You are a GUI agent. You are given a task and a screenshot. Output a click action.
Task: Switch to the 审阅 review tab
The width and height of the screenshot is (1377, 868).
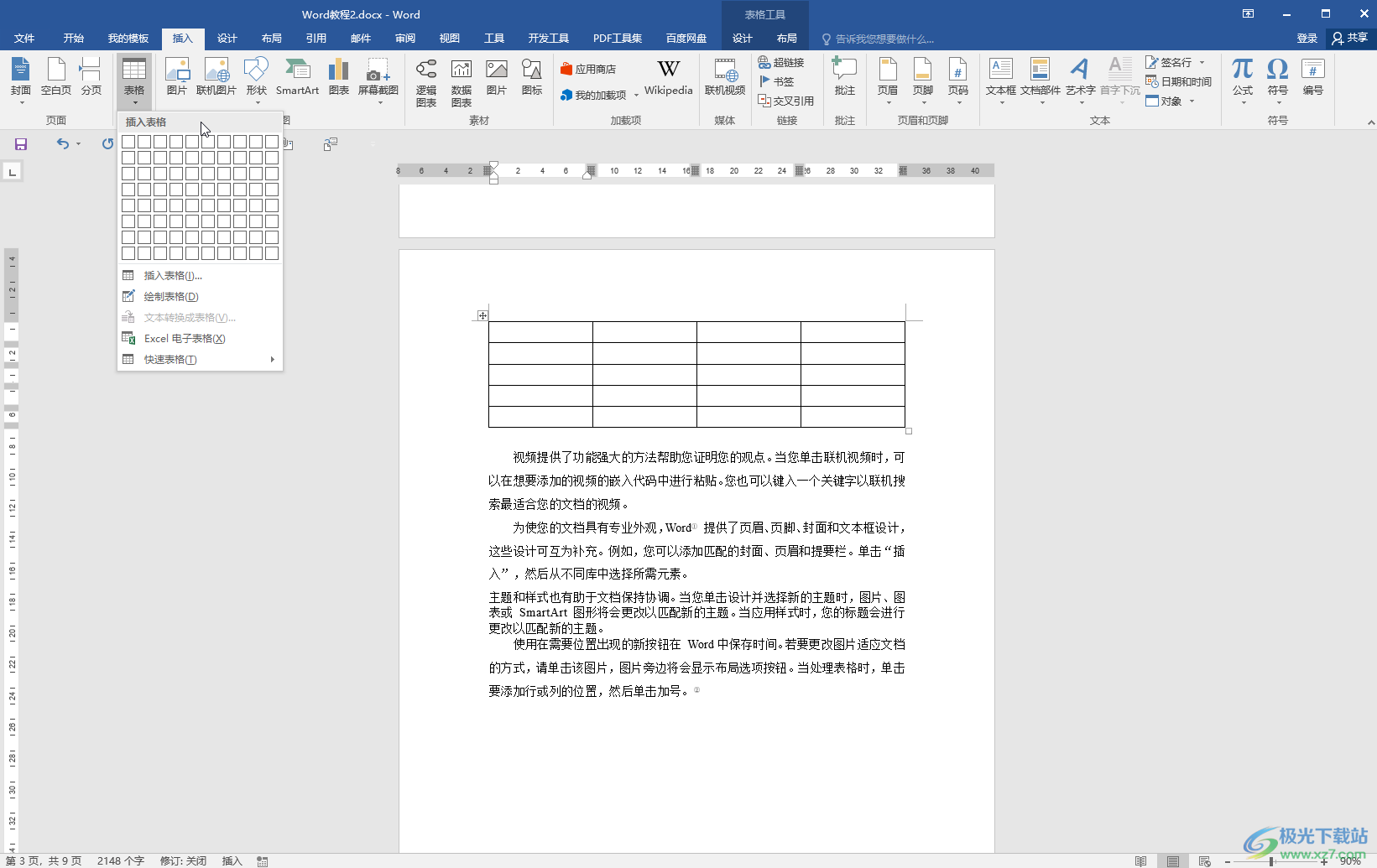405,39
